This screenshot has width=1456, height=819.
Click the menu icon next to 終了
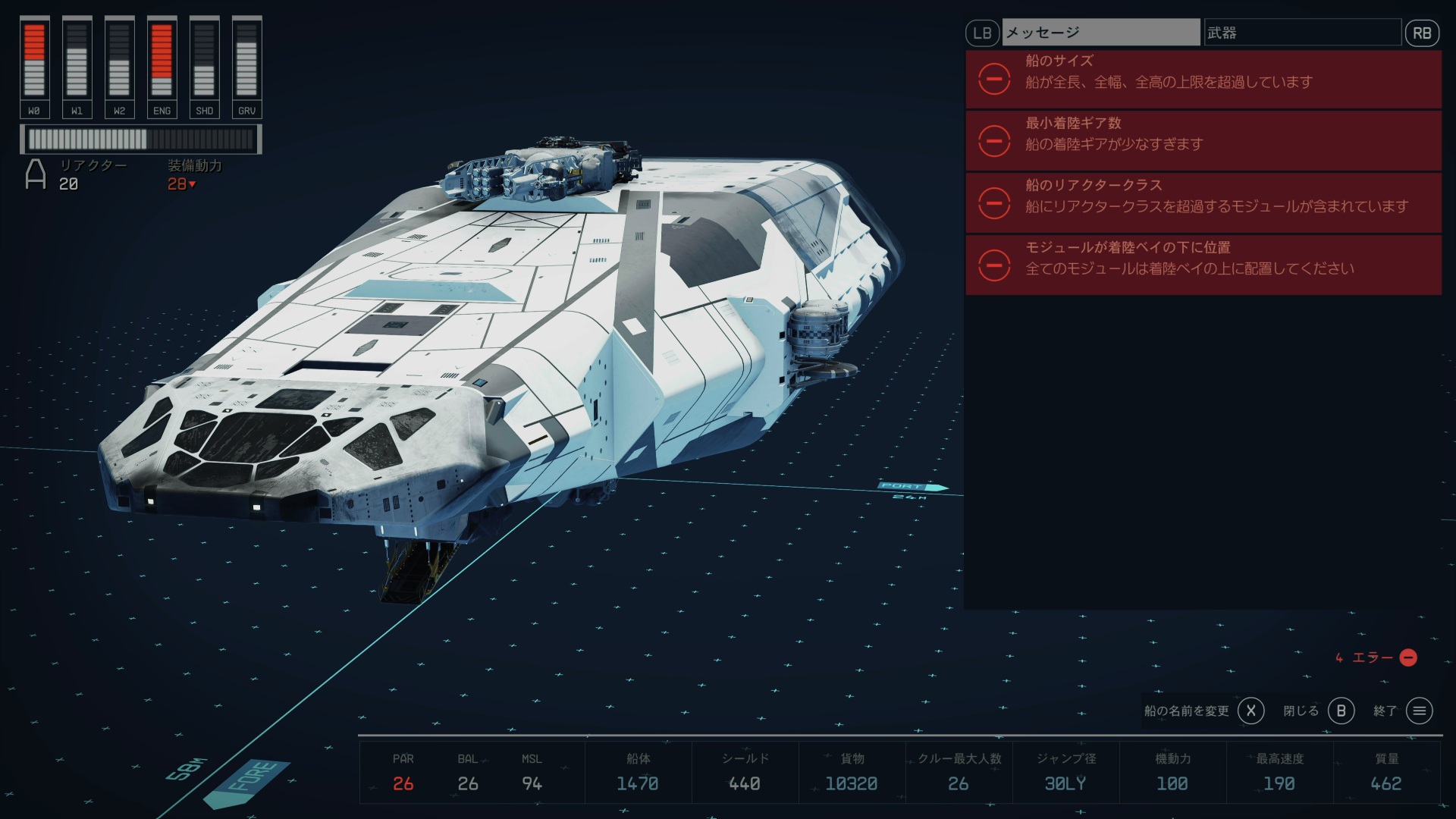(x=1420, y=711)
